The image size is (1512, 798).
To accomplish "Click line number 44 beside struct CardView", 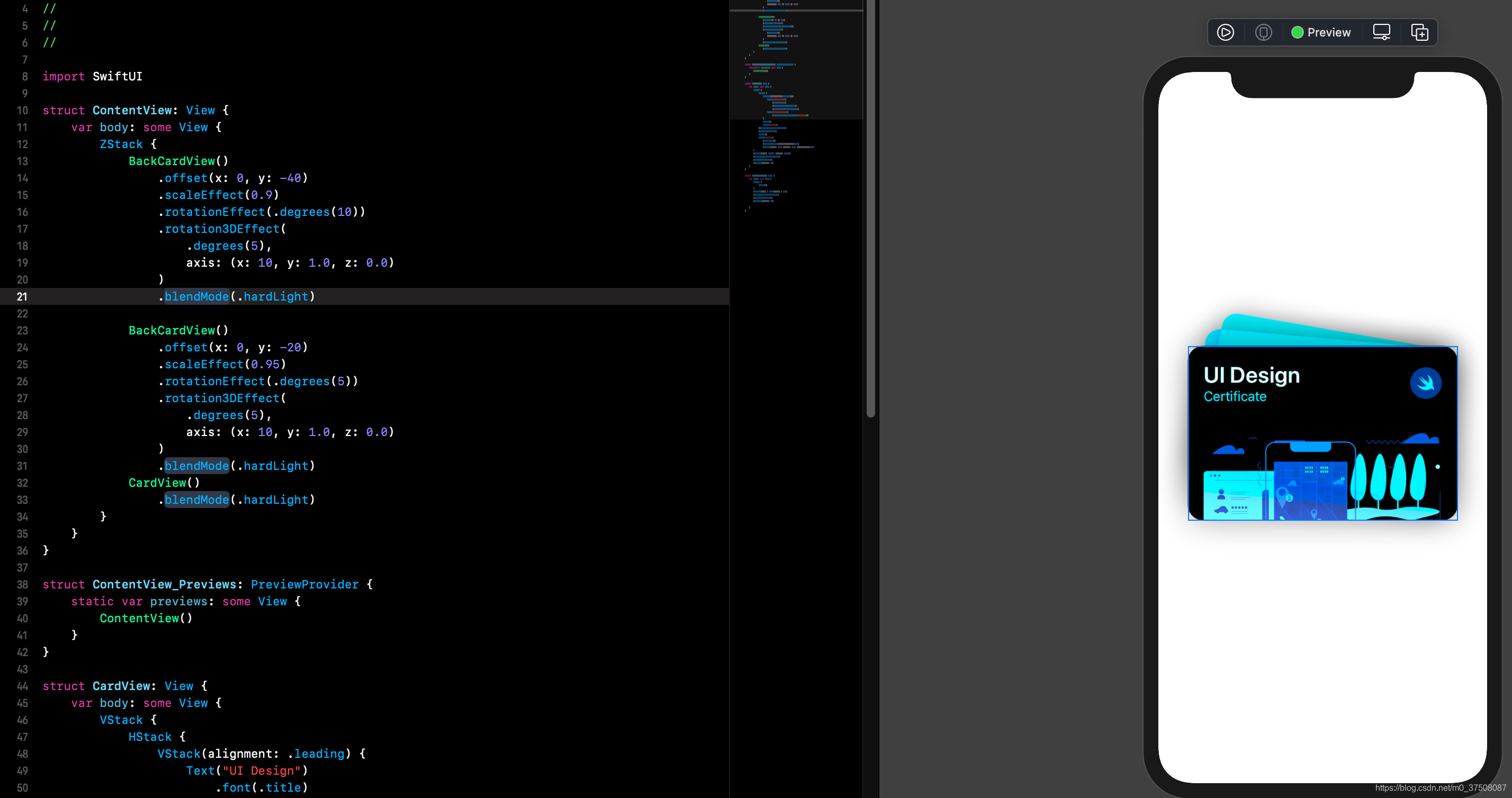I will 22,686.
